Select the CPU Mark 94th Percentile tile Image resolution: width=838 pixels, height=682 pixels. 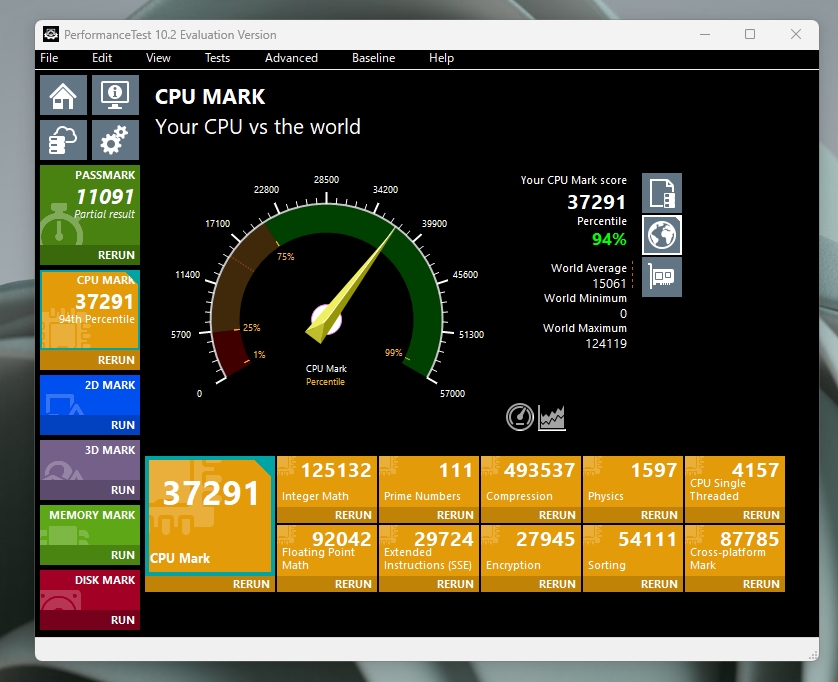[90, 310]
